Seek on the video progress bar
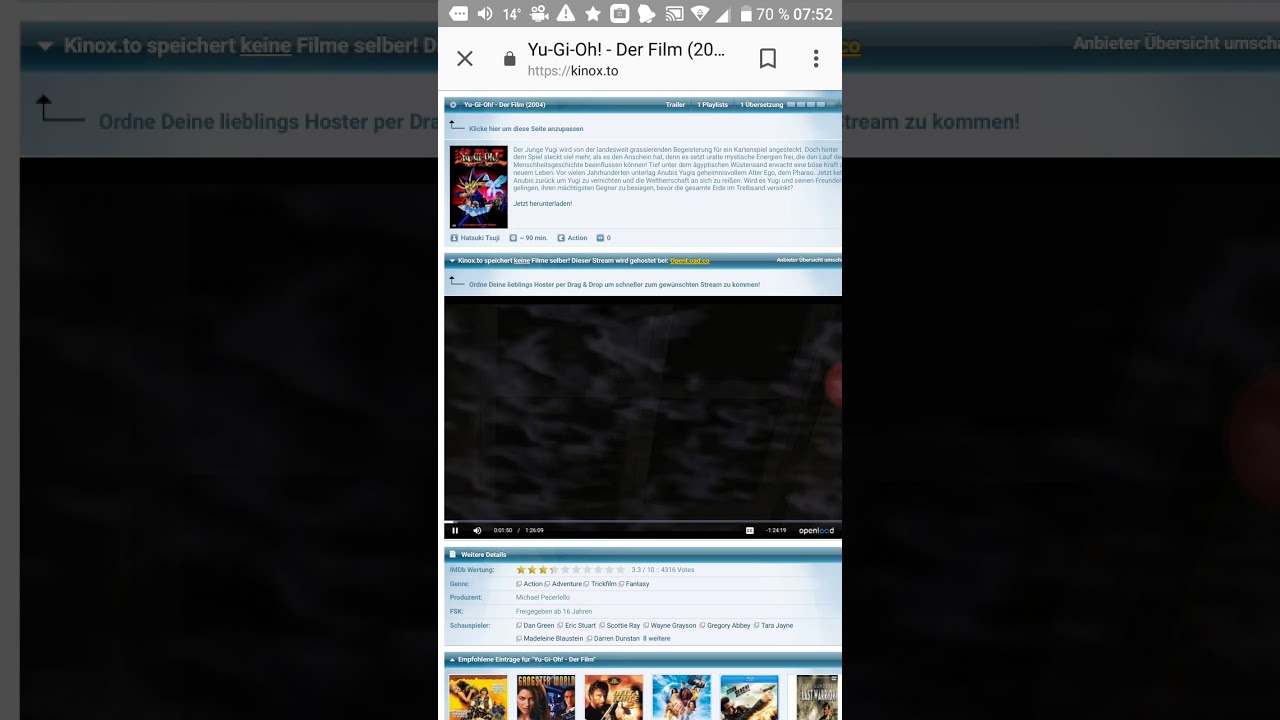 643,521
